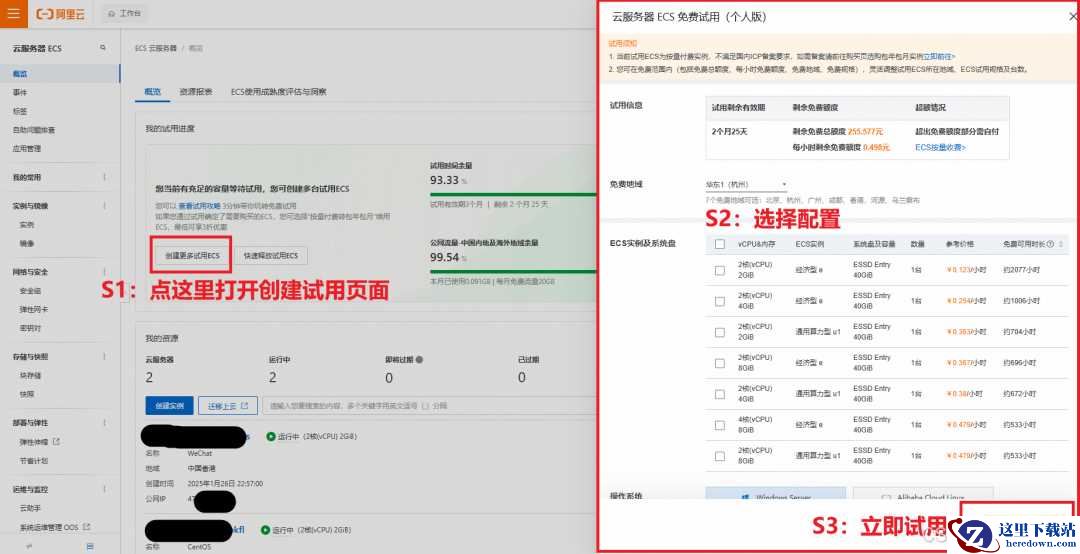Click the sidebar collapse icon at bottom left
Screen dimensions: 1080x554
pos(29,546)
